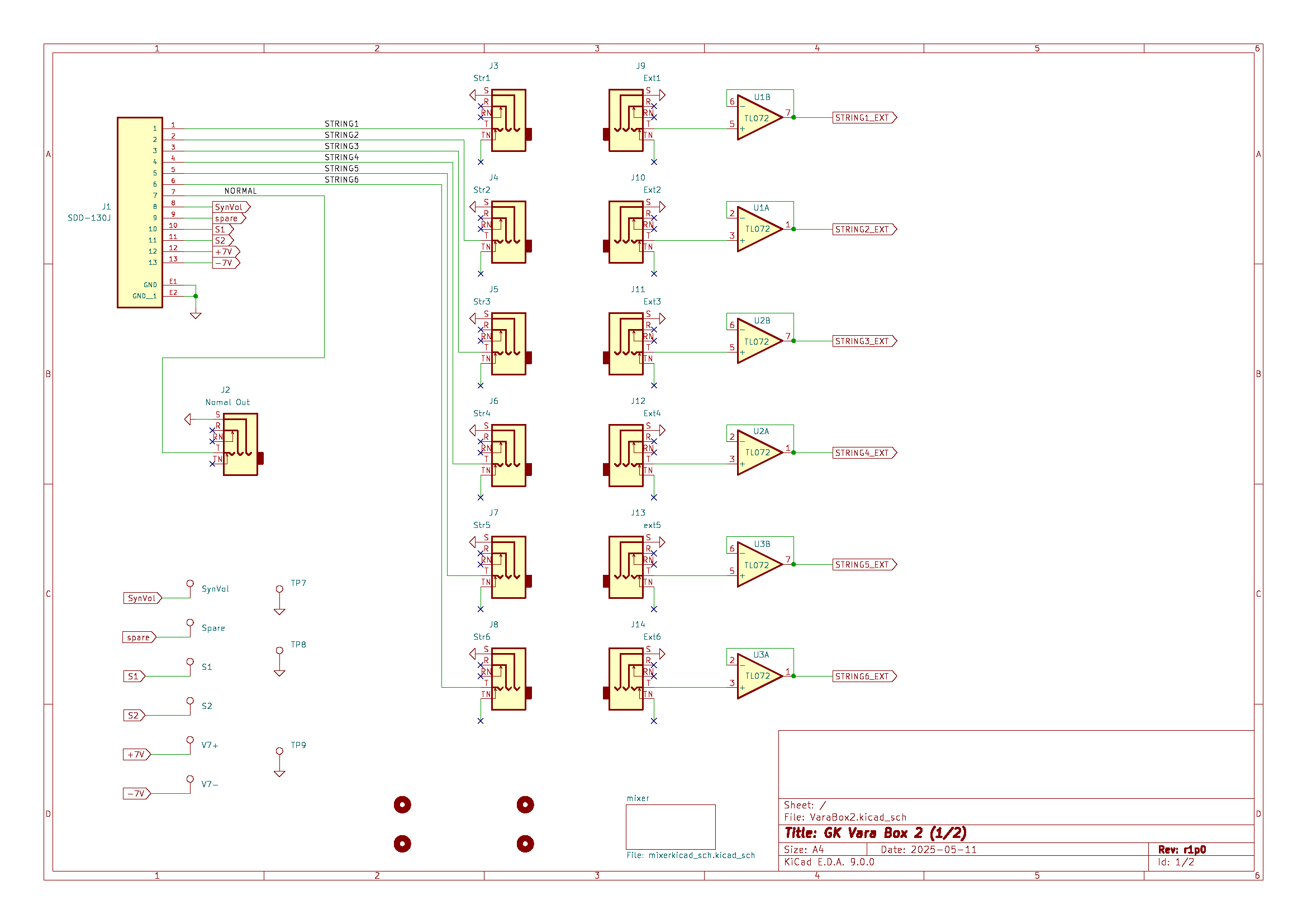
Task: Click the GND power symbol below J1
Action: (x=196, y=315)
